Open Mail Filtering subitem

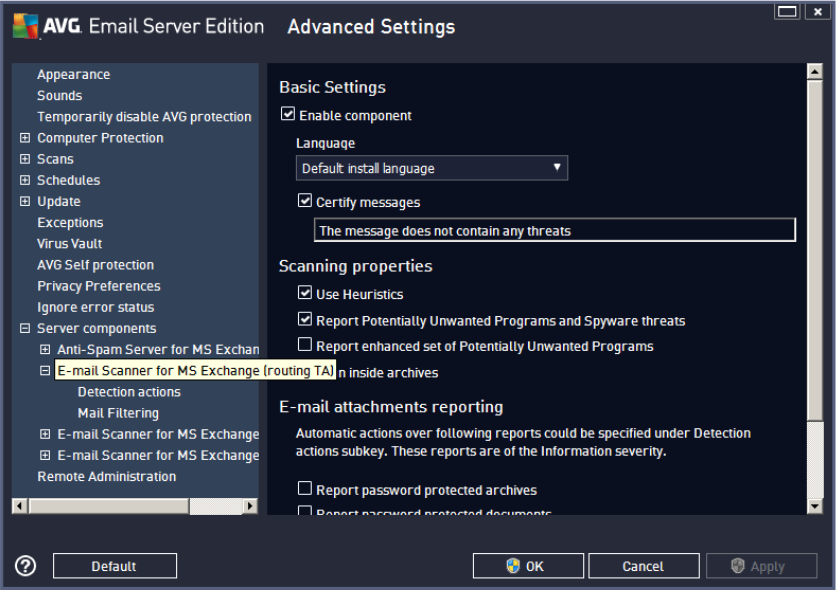[x=118, y=413]
